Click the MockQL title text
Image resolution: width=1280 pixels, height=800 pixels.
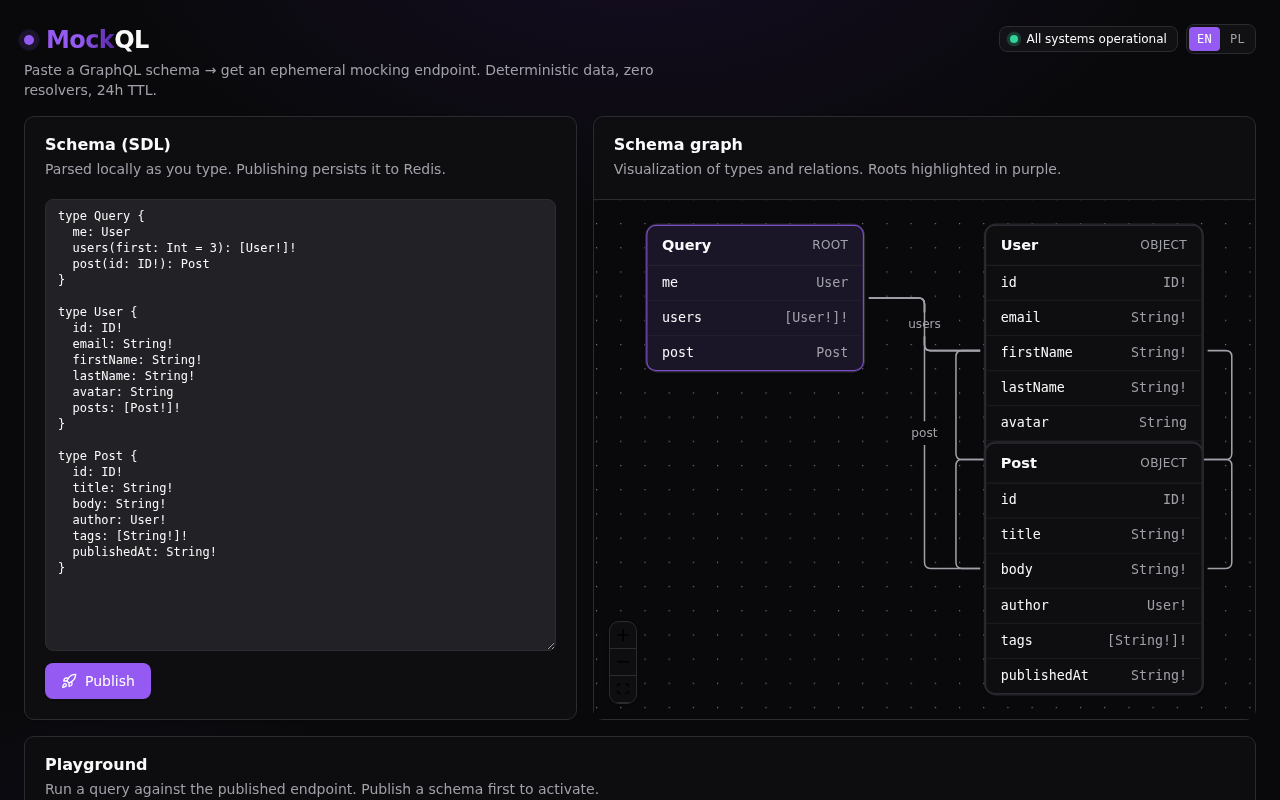[x=97, y=40]
